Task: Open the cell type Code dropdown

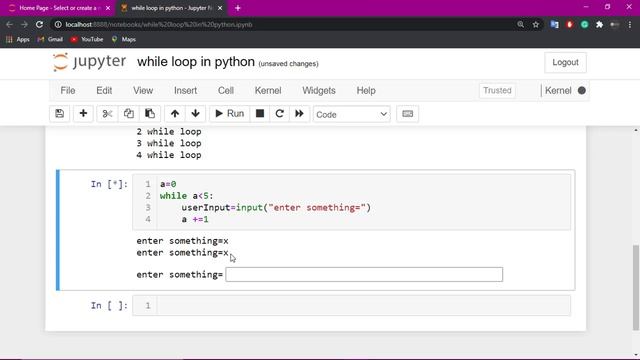Action: [351, 114]
